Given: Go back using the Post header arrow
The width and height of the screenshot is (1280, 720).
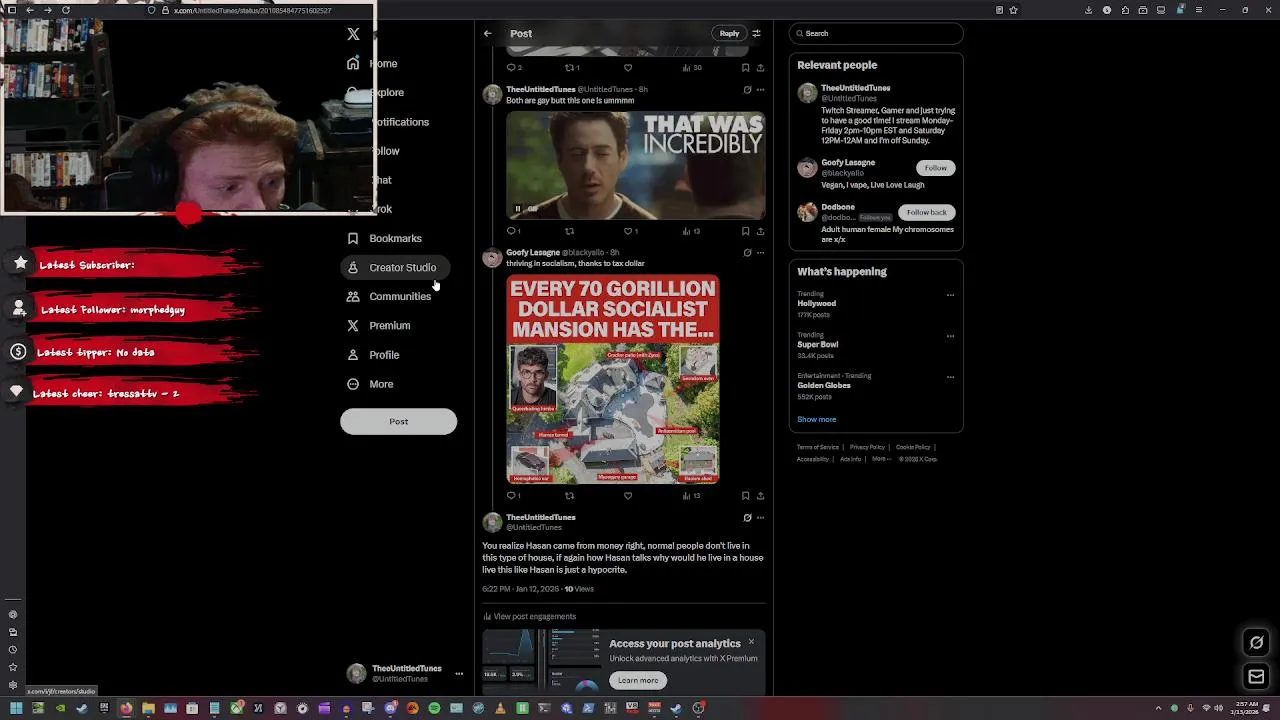Looking at the screenshot, I should click(487, 33).
